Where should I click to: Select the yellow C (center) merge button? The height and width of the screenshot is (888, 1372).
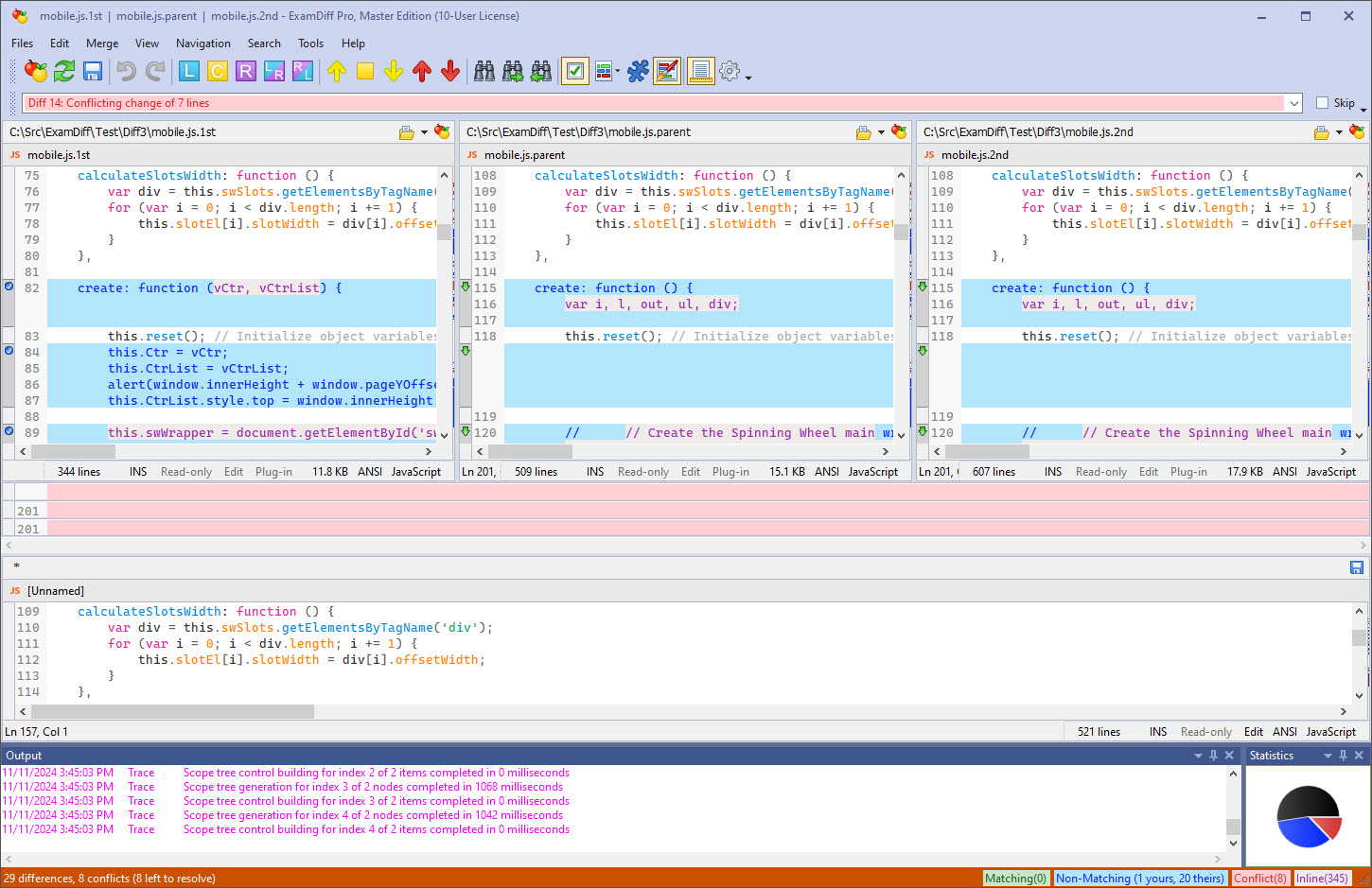pos(218,71)
